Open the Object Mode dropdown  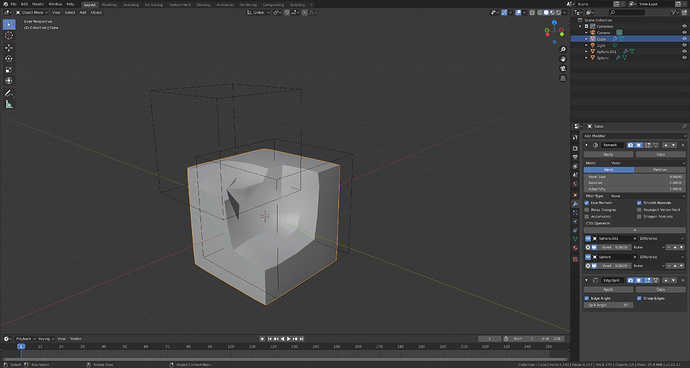32,13
